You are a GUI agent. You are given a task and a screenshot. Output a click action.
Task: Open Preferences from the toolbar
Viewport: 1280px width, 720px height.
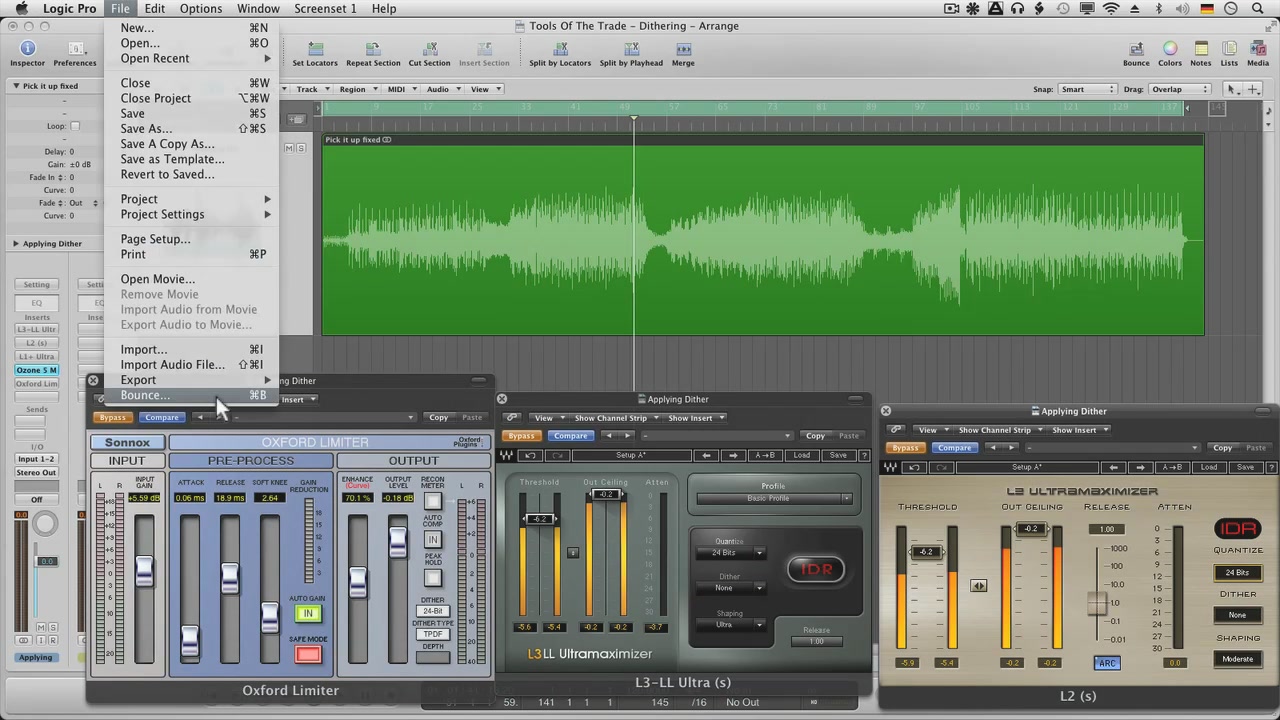[75, 49]
